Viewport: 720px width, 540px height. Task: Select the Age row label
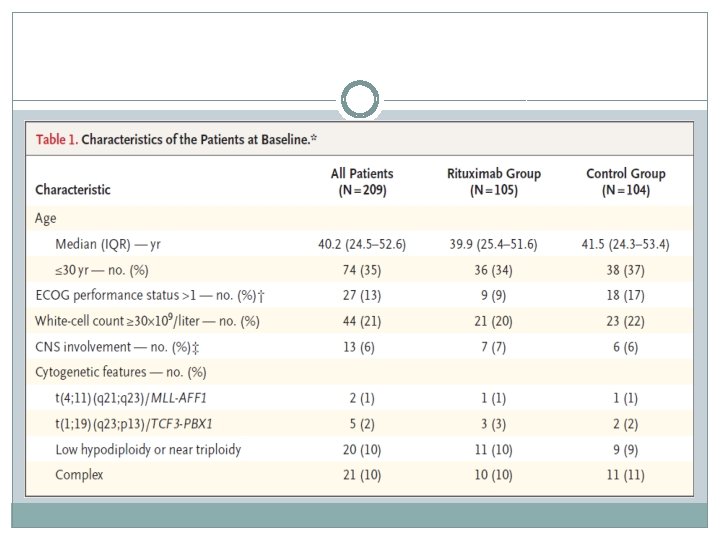click(47, 218)
